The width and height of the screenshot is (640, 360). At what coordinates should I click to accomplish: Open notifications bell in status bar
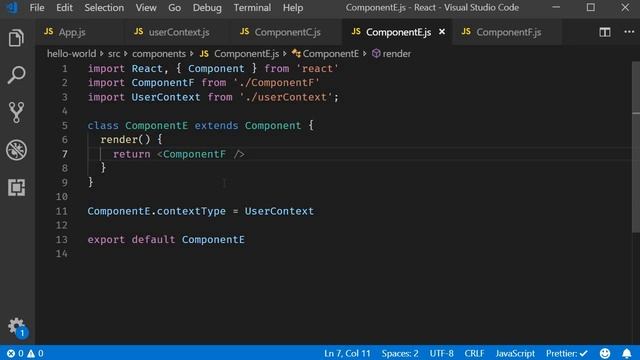coord(627,353)
